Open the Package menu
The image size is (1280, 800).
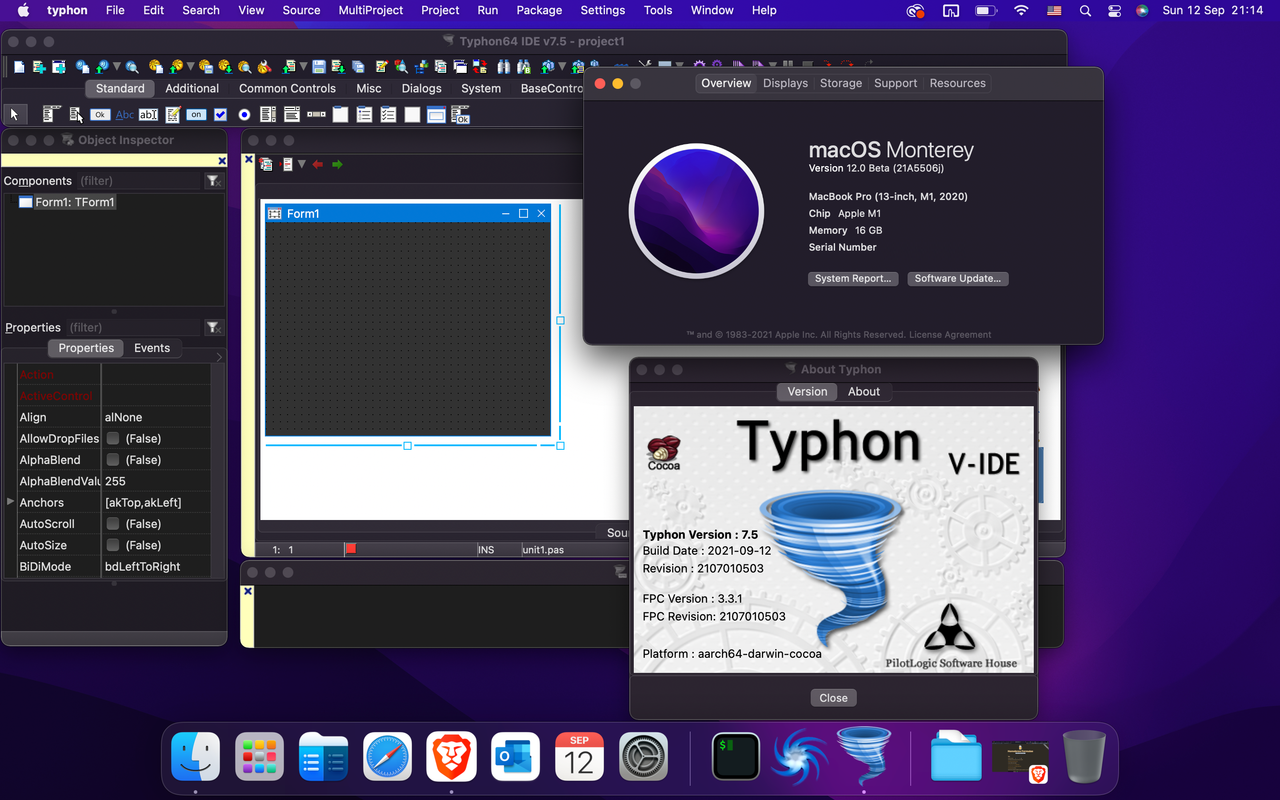click(x=539, y=10)
